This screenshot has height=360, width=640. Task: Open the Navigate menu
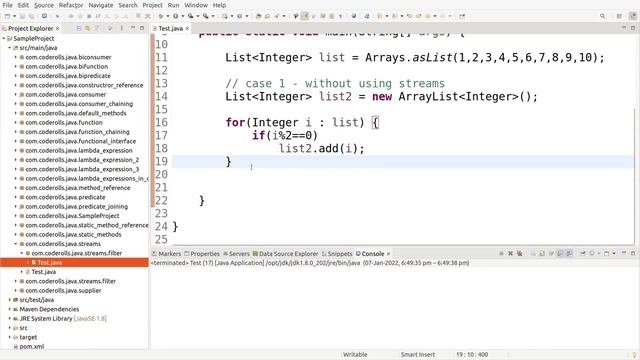[x=101, y=5]
